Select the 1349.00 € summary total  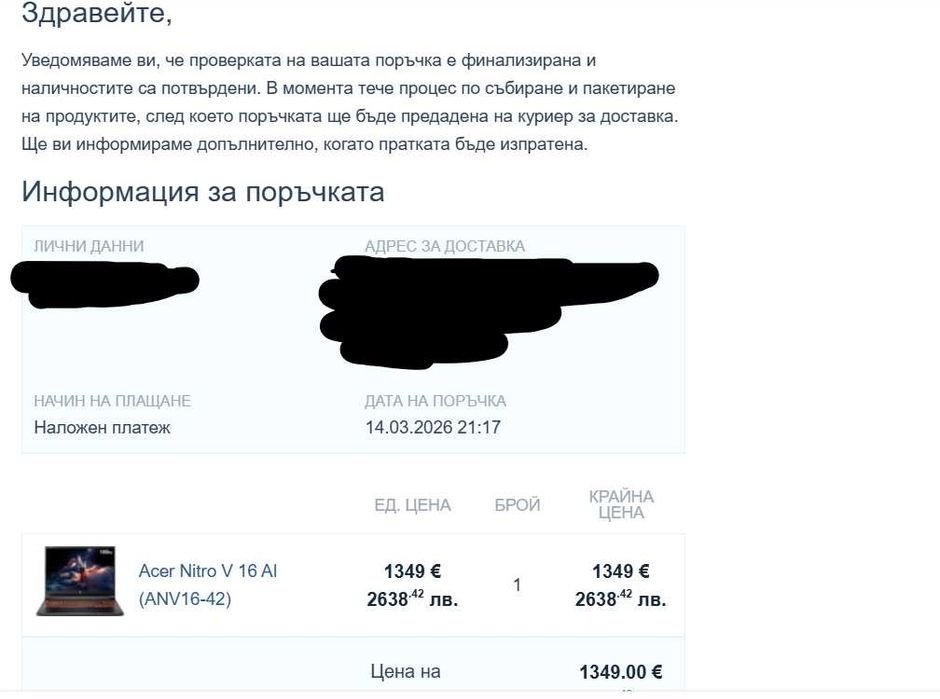[x=620, y=672]
